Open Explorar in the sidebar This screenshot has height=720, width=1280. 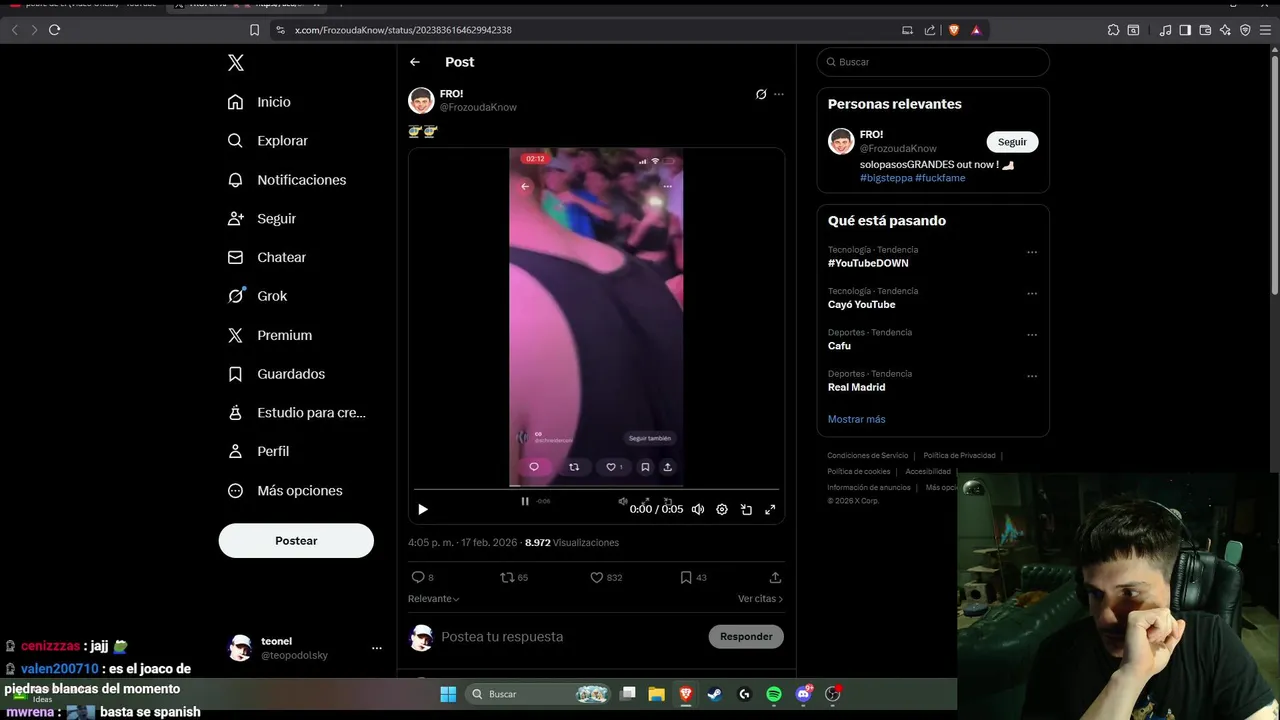coord(267,141)
